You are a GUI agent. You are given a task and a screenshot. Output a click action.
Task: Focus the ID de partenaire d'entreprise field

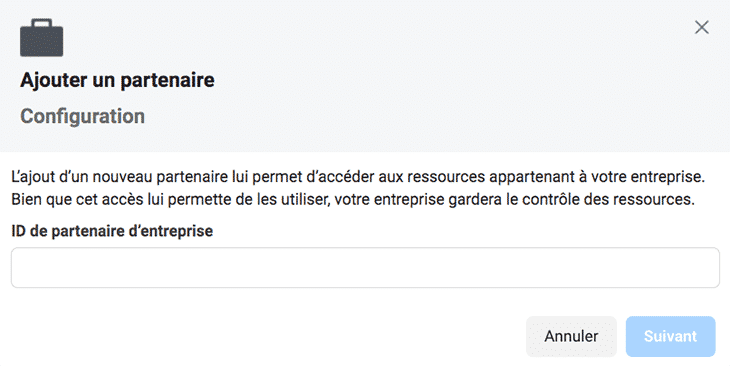[x=365, y=268]
